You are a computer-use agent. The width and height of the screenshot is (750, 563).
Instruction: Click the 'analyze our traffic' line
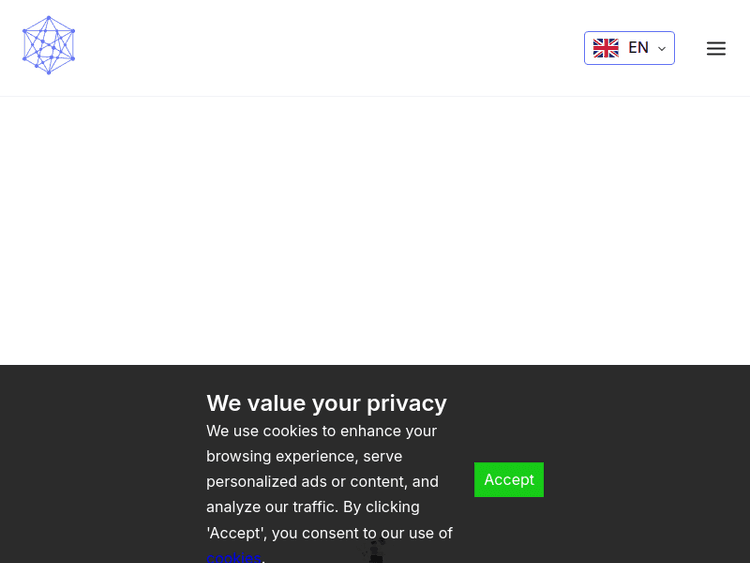pos(312,506)
